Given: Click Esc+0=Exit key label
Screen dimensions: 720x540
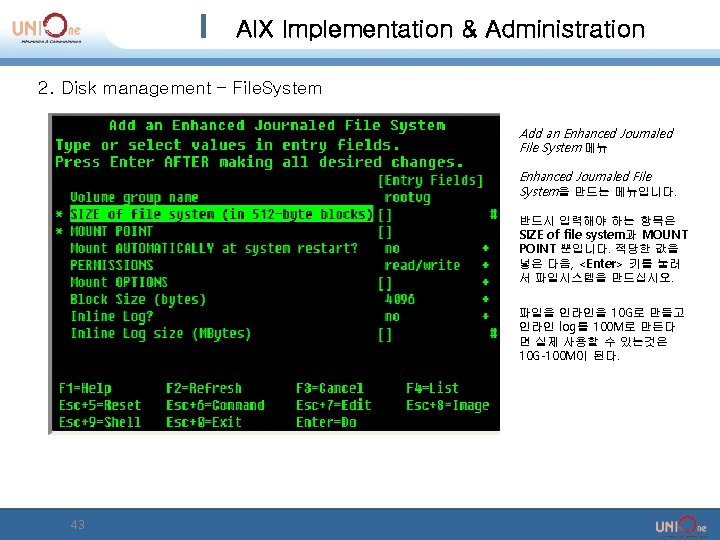Looking at the screenshot, I should point(203,422).
